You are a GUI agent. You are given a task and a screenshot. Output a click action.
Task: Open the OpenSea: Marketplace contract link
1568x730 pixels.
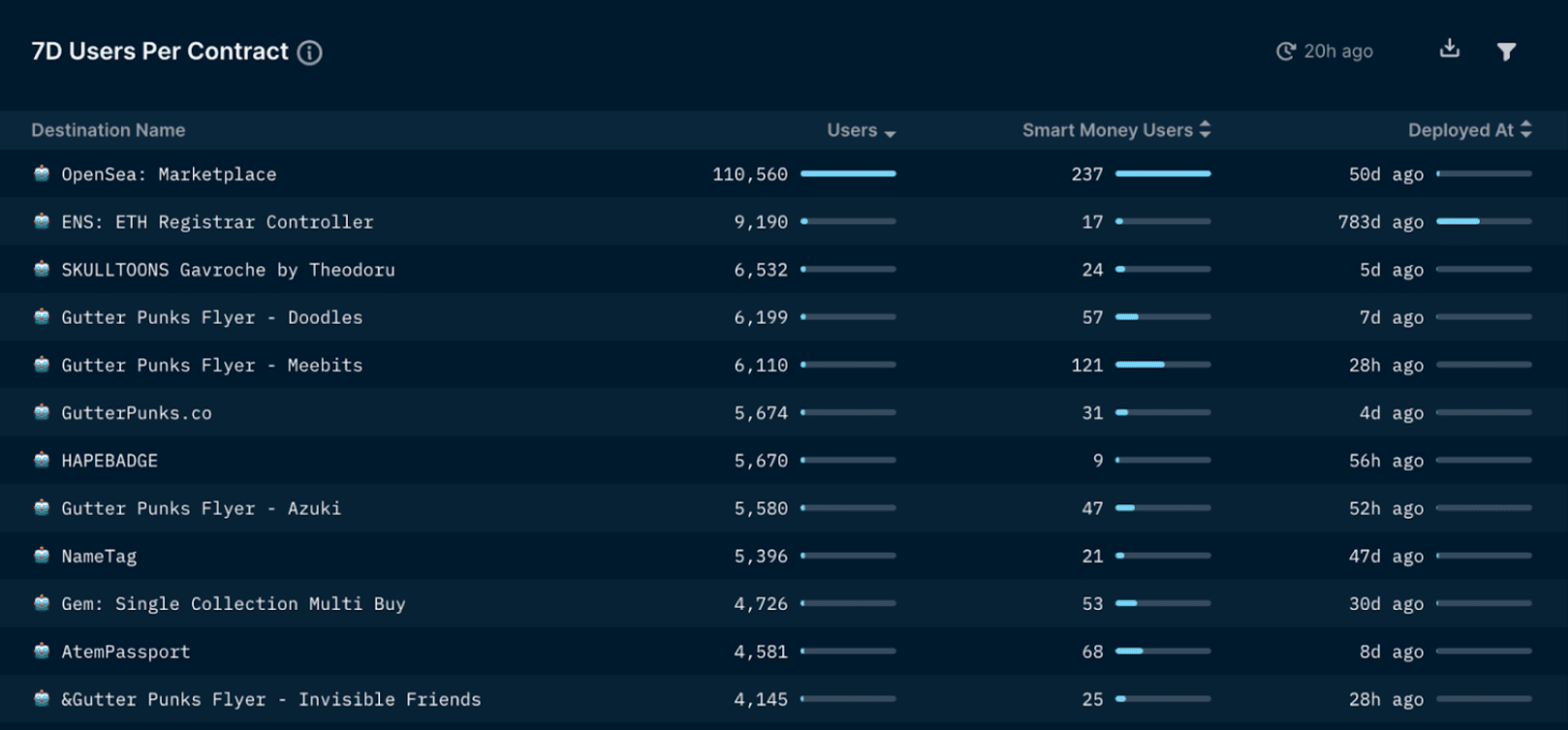point(169,175)
